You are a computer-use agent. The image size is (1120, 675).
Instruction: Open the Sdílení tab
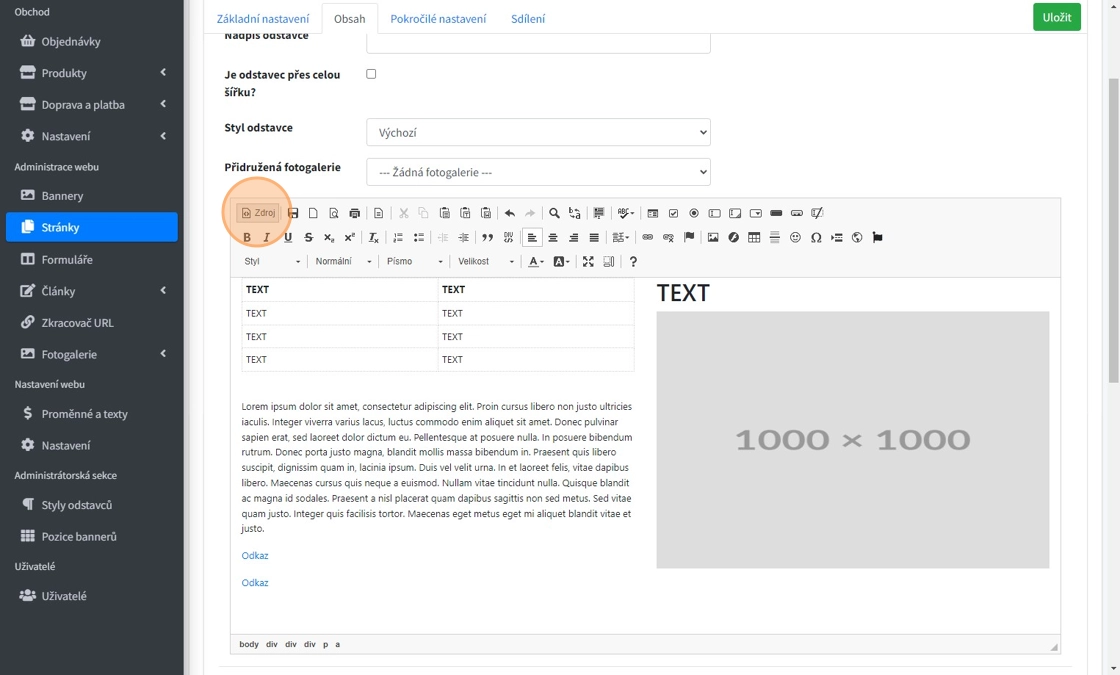528,19
